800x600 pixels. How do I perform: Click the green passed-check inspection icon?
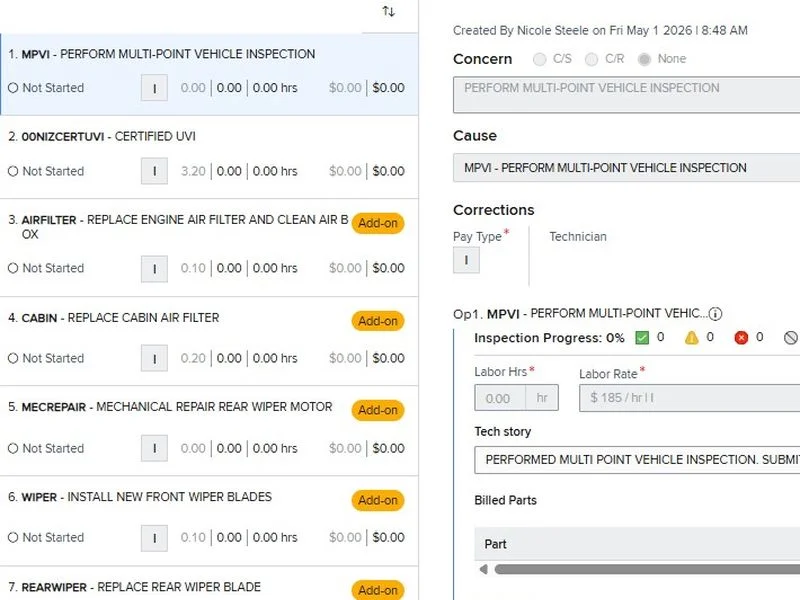point(642,338)
